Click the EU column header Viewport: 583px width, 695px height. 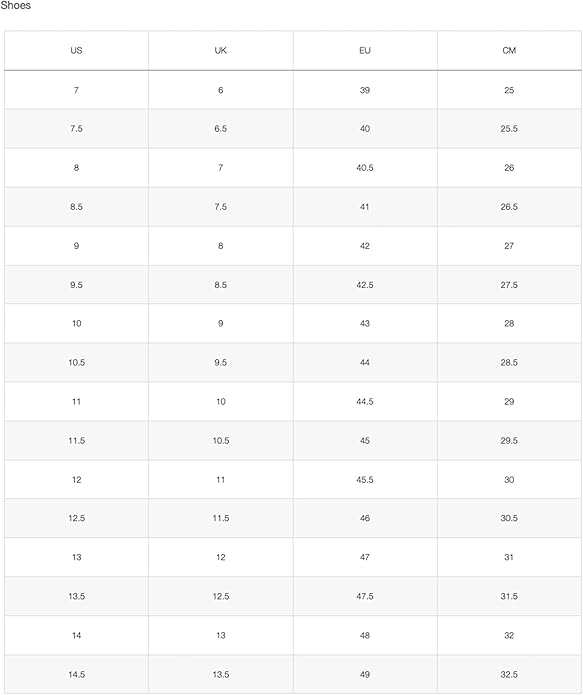365,51
